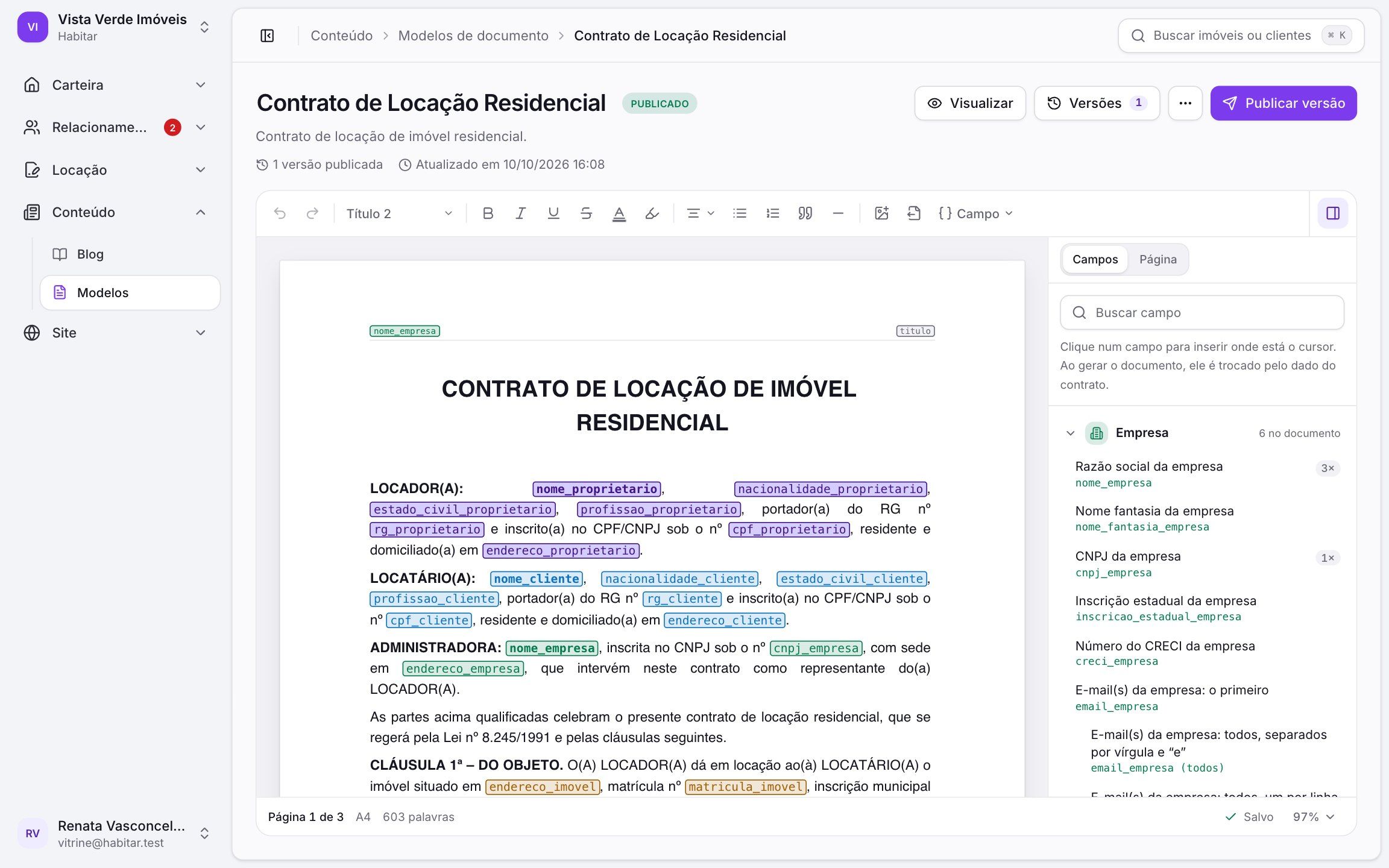Click the page break icon

[x=914, y=213]
